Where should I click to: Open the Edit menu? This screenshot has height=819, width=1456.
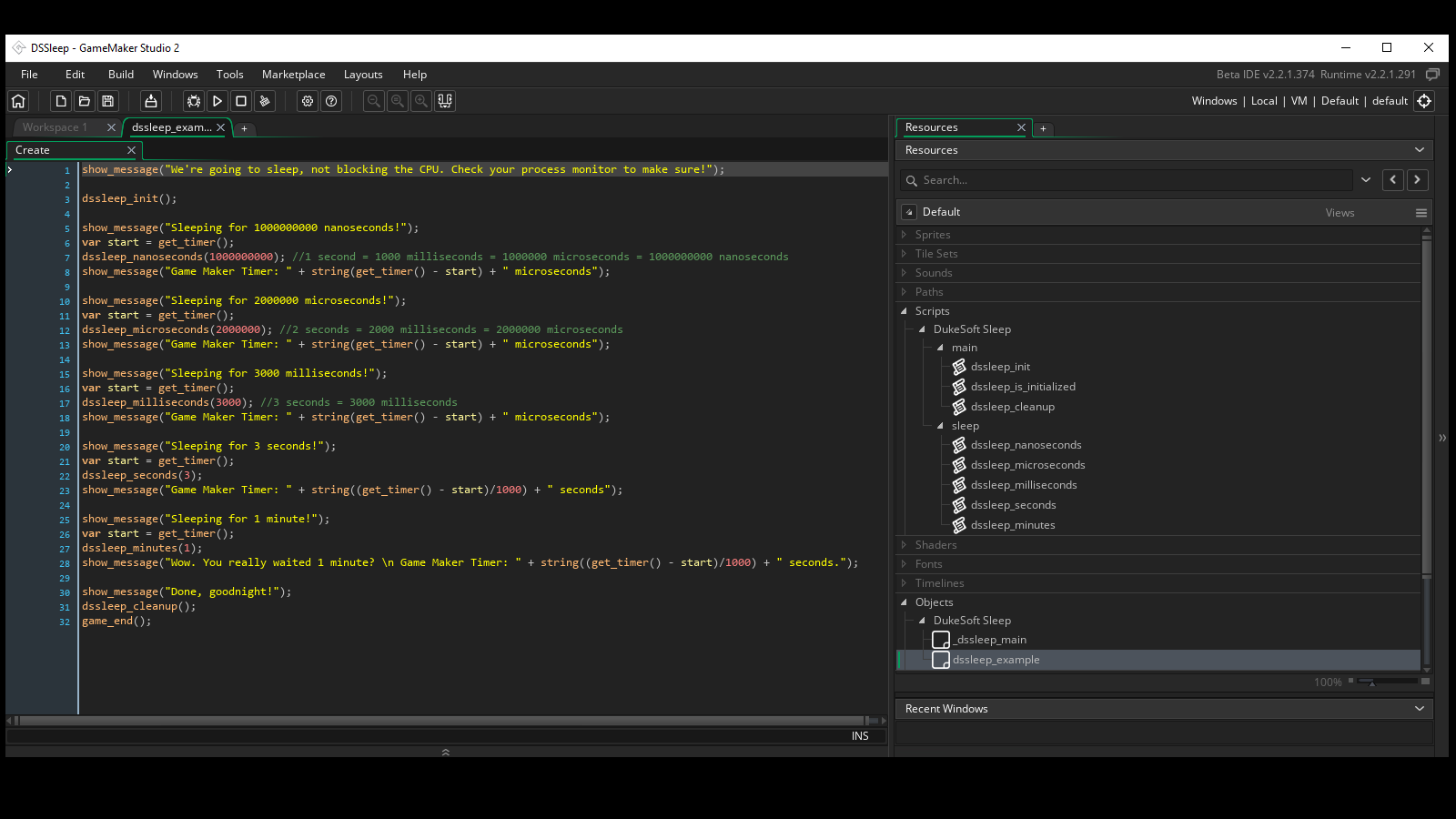[76, 75]
